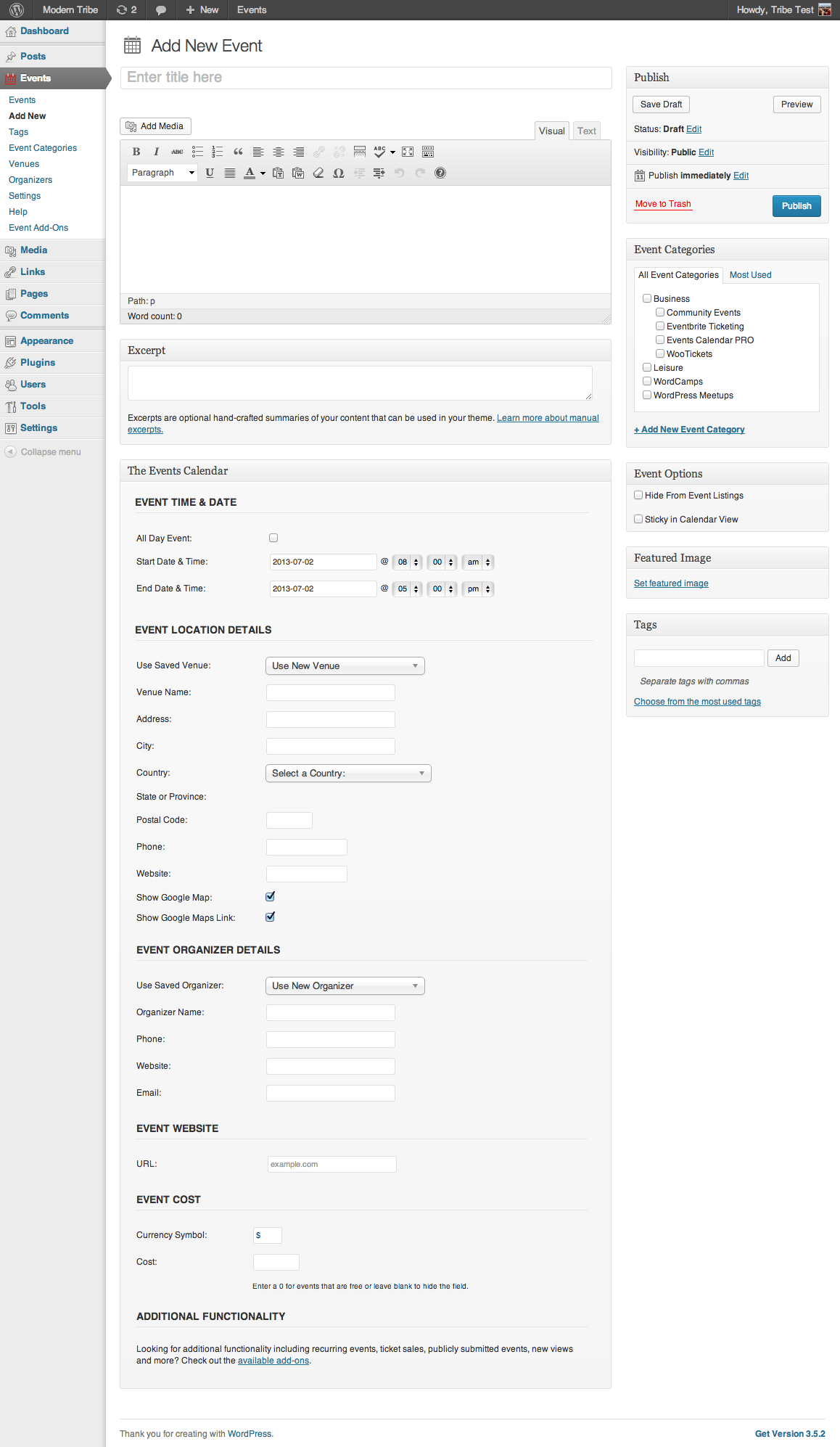Open the comments bubble in admin bar
This screenshot has height=1447, width=840.
161,10
